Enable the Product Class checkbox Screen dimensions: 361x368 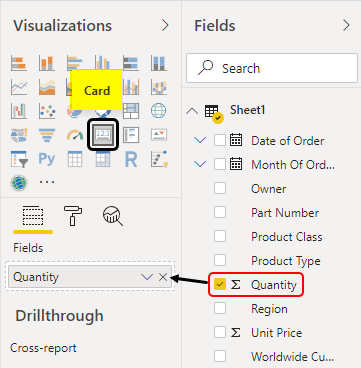[220, 236]
